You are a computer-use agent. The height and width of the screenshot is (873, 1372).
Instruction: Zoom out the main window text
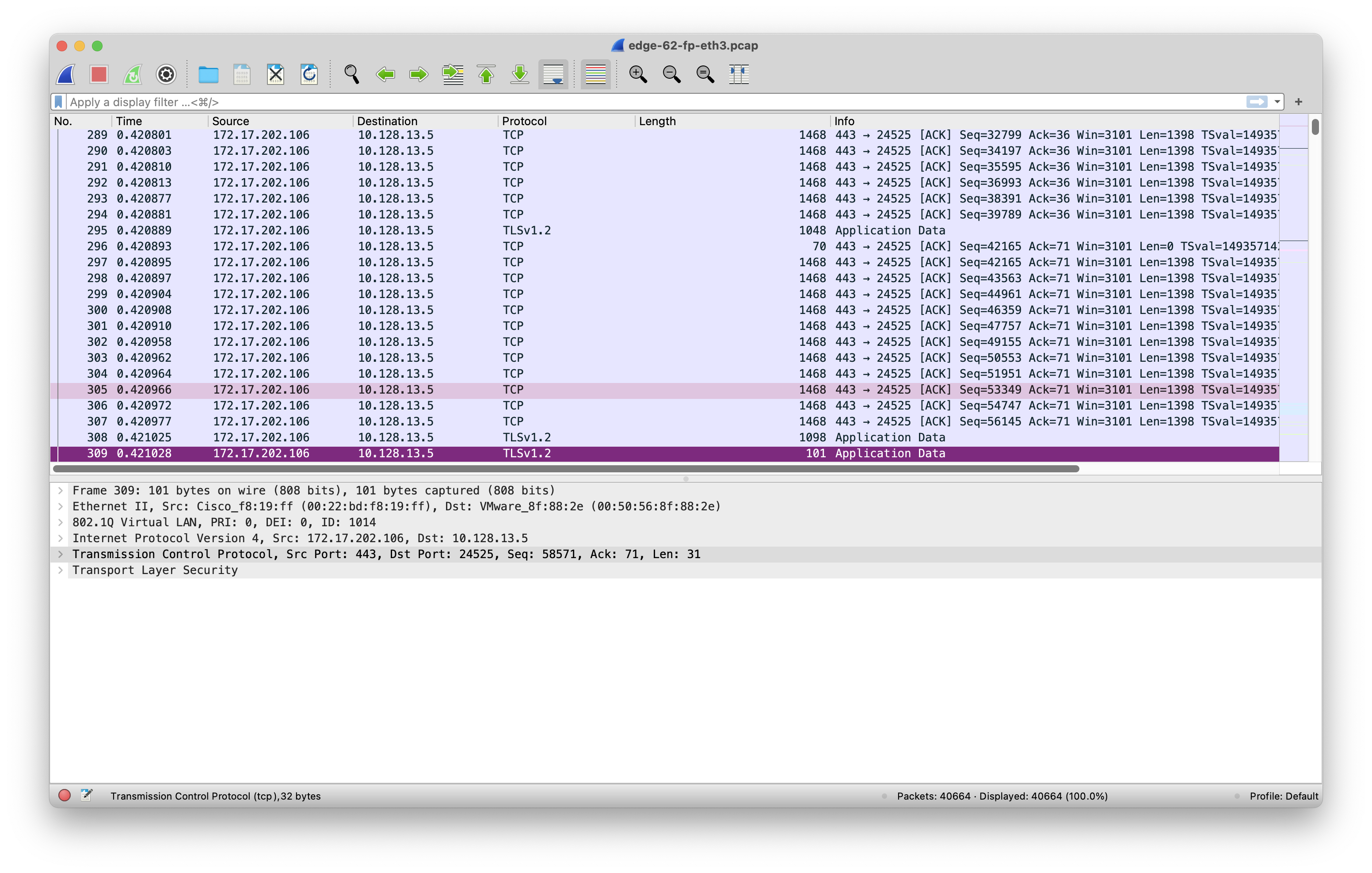672,74
